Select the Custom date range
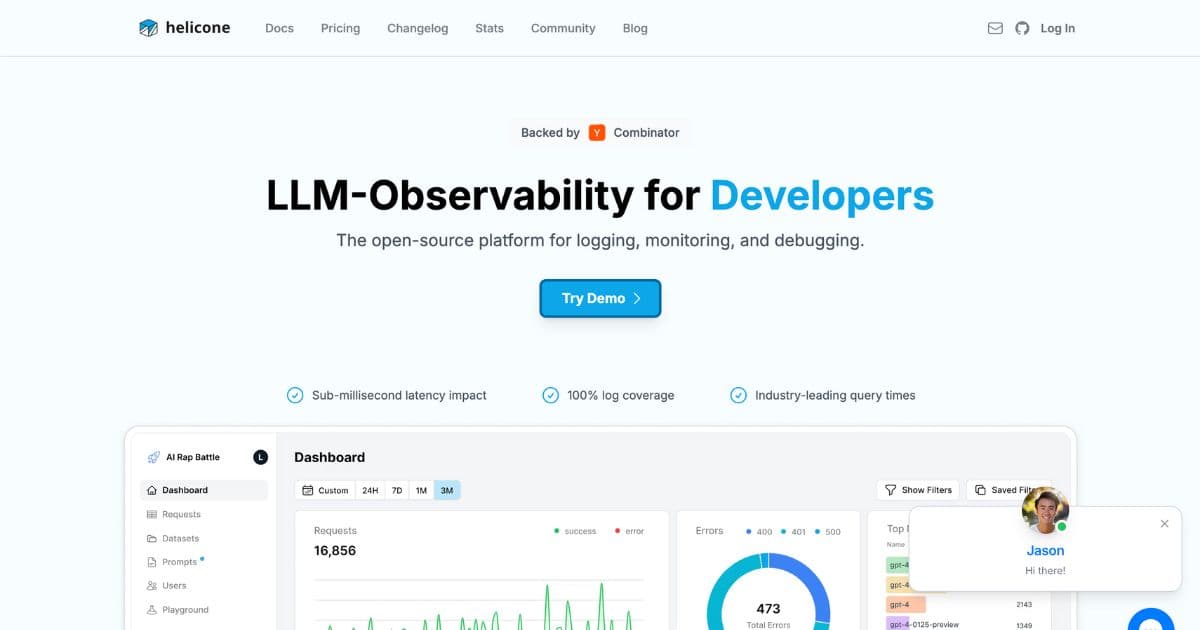 tap(325, 490)
